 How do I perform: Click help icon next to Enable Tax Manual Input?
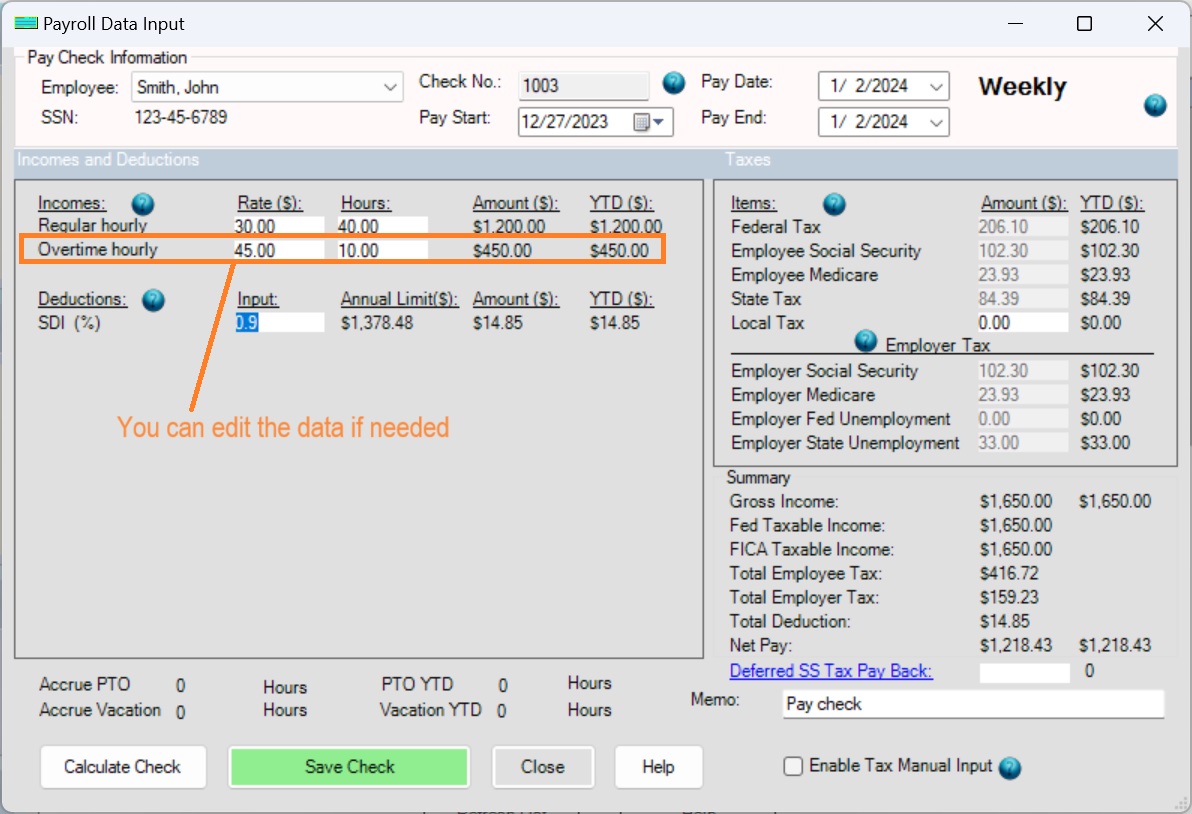click(1010, 767)
